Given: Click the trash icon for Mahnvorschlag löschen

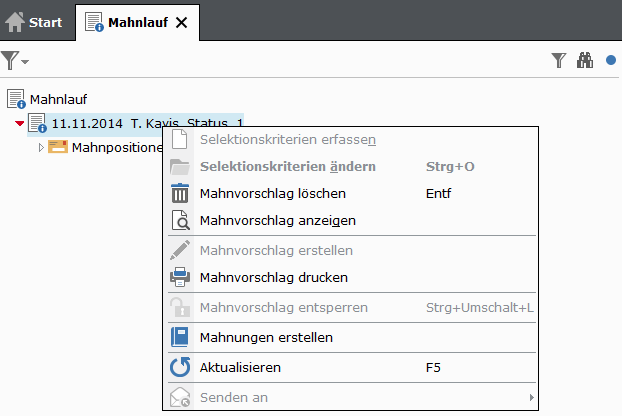Looking at the screenshot, I should tap(180, 194).
